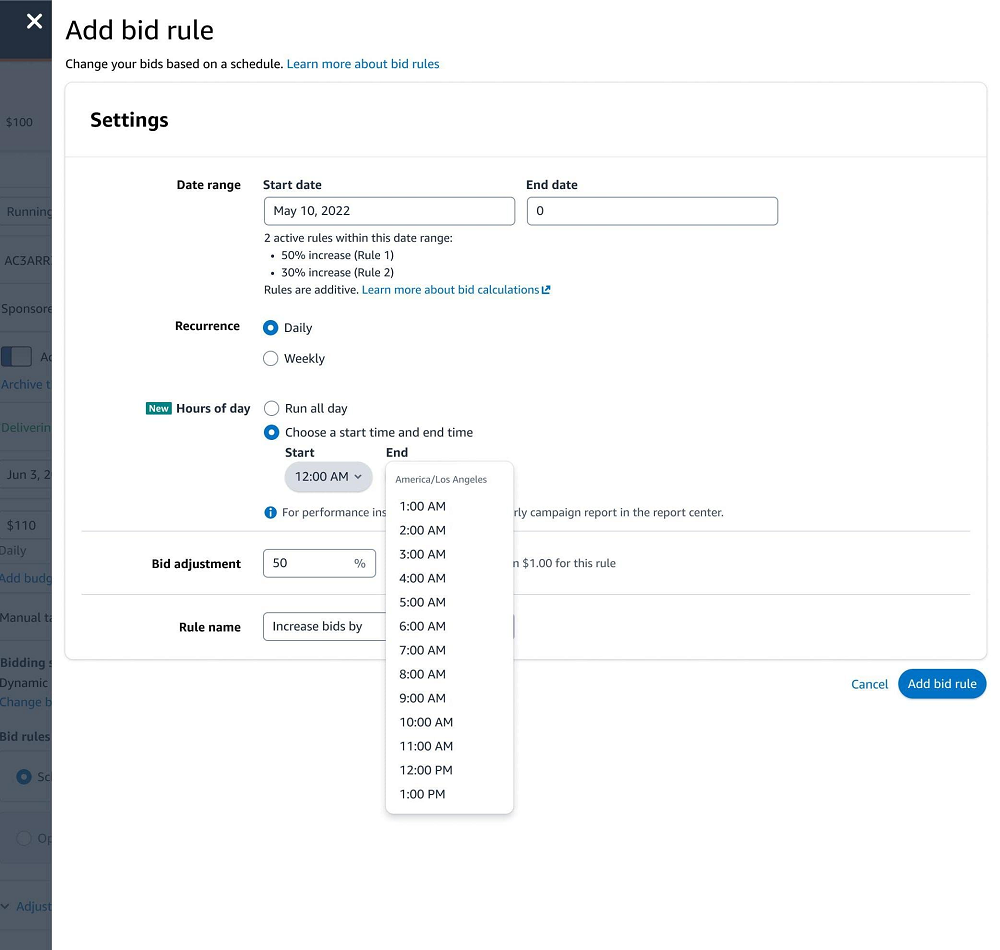Select the Weekly recurrence option
The height and width of the screenshot is (950, 1000).
[x=270, y=358]
